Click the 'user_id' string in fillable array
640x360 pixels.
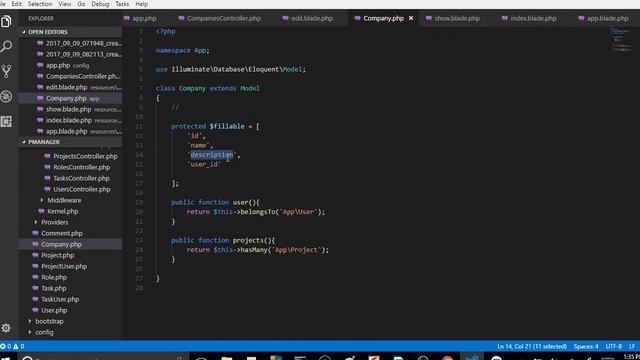[x=204, y=164]
